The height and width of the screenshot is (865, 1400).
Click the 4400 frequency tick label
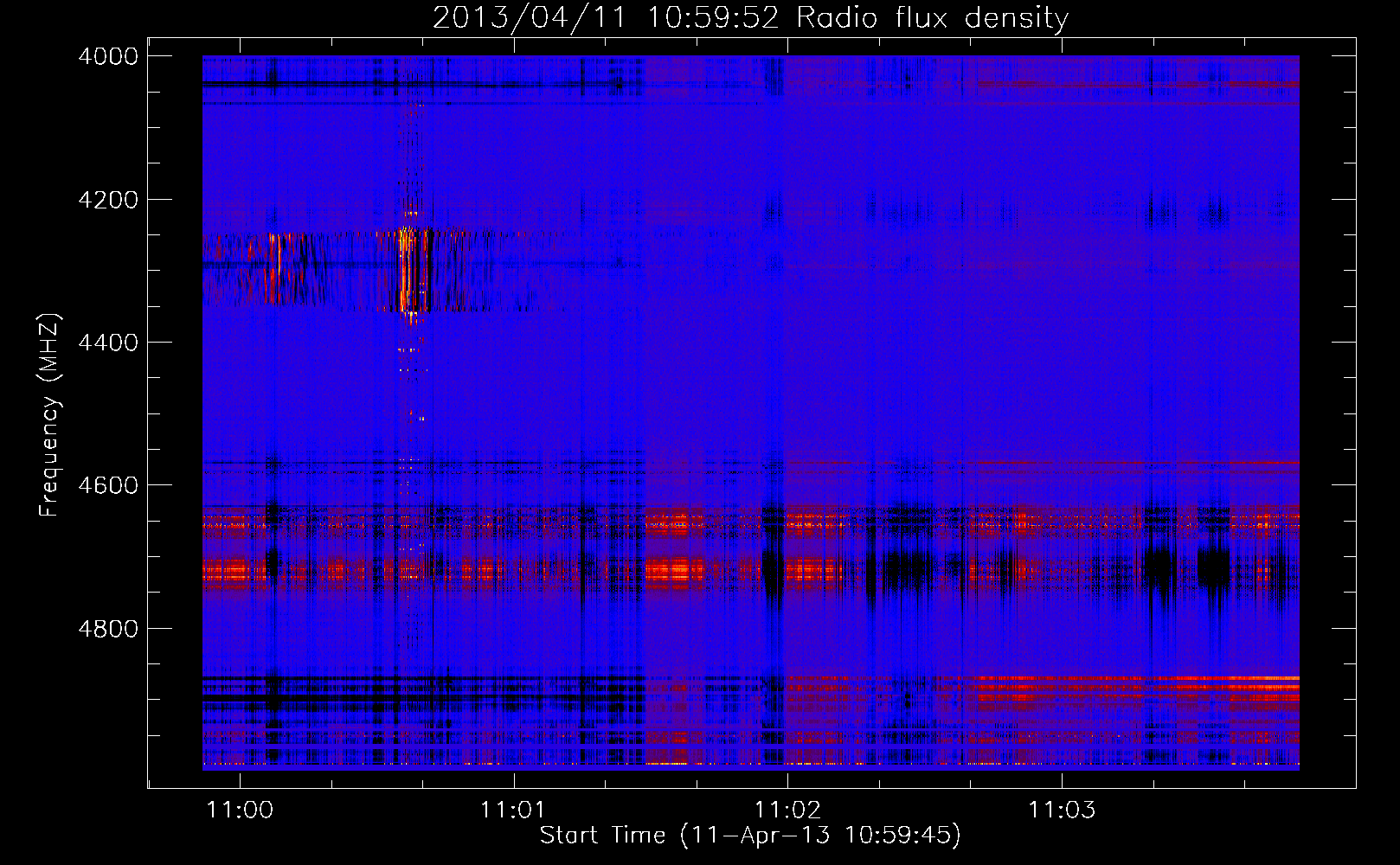pos(108,343)
